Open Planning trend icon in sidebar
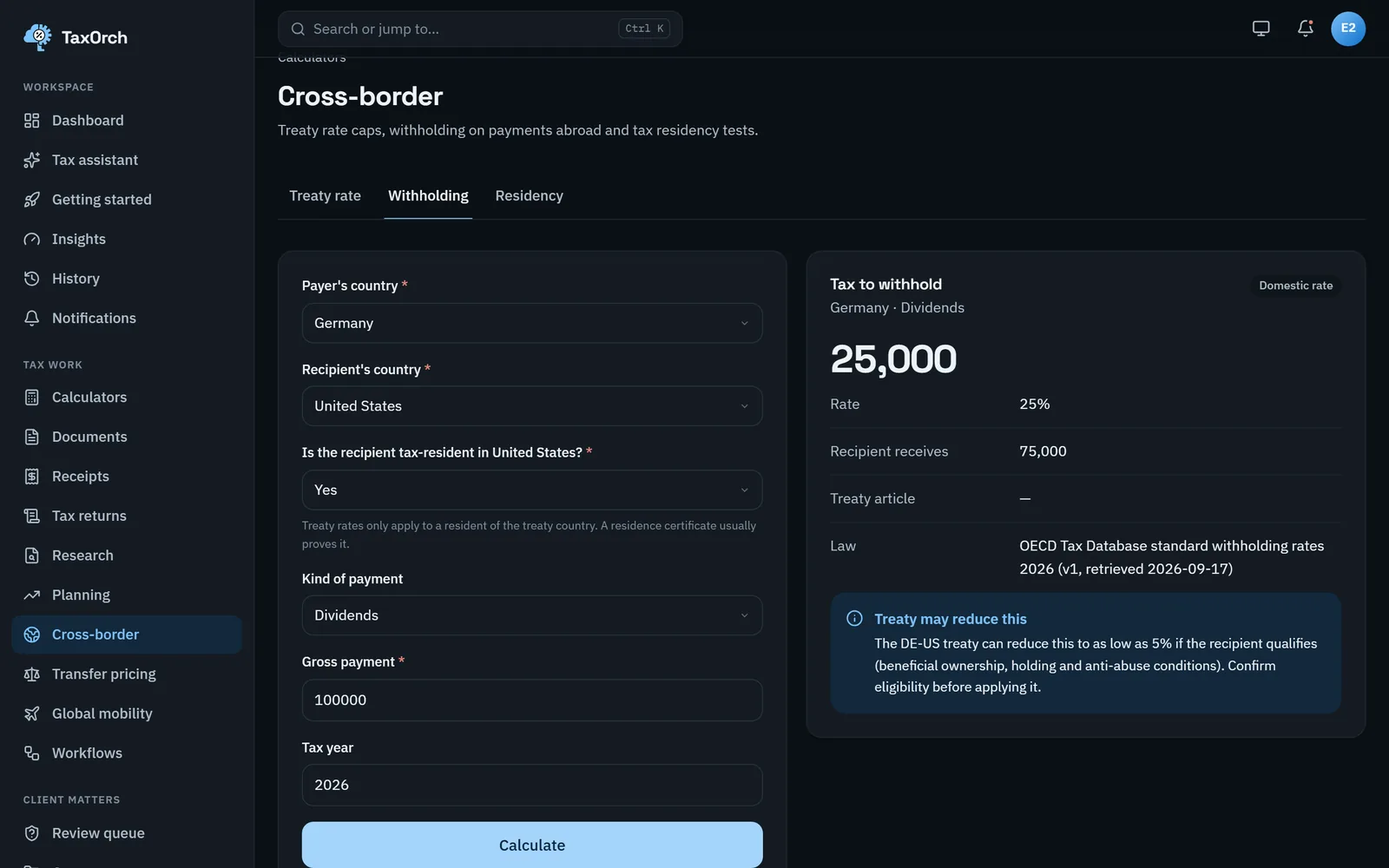The height and width of the screenshot is (868, 1389). 32,595
